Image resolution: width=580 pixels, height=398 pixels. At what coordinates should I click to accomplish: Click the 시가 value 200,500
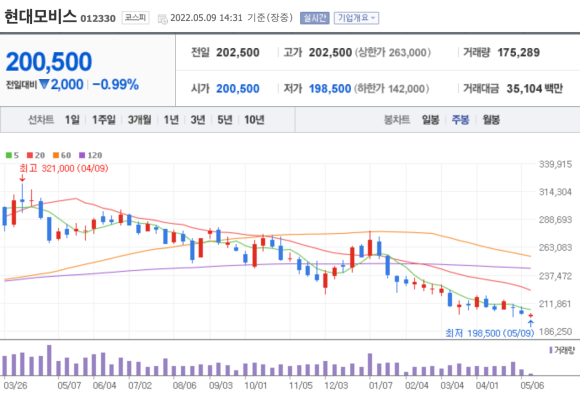pos(238,89)
